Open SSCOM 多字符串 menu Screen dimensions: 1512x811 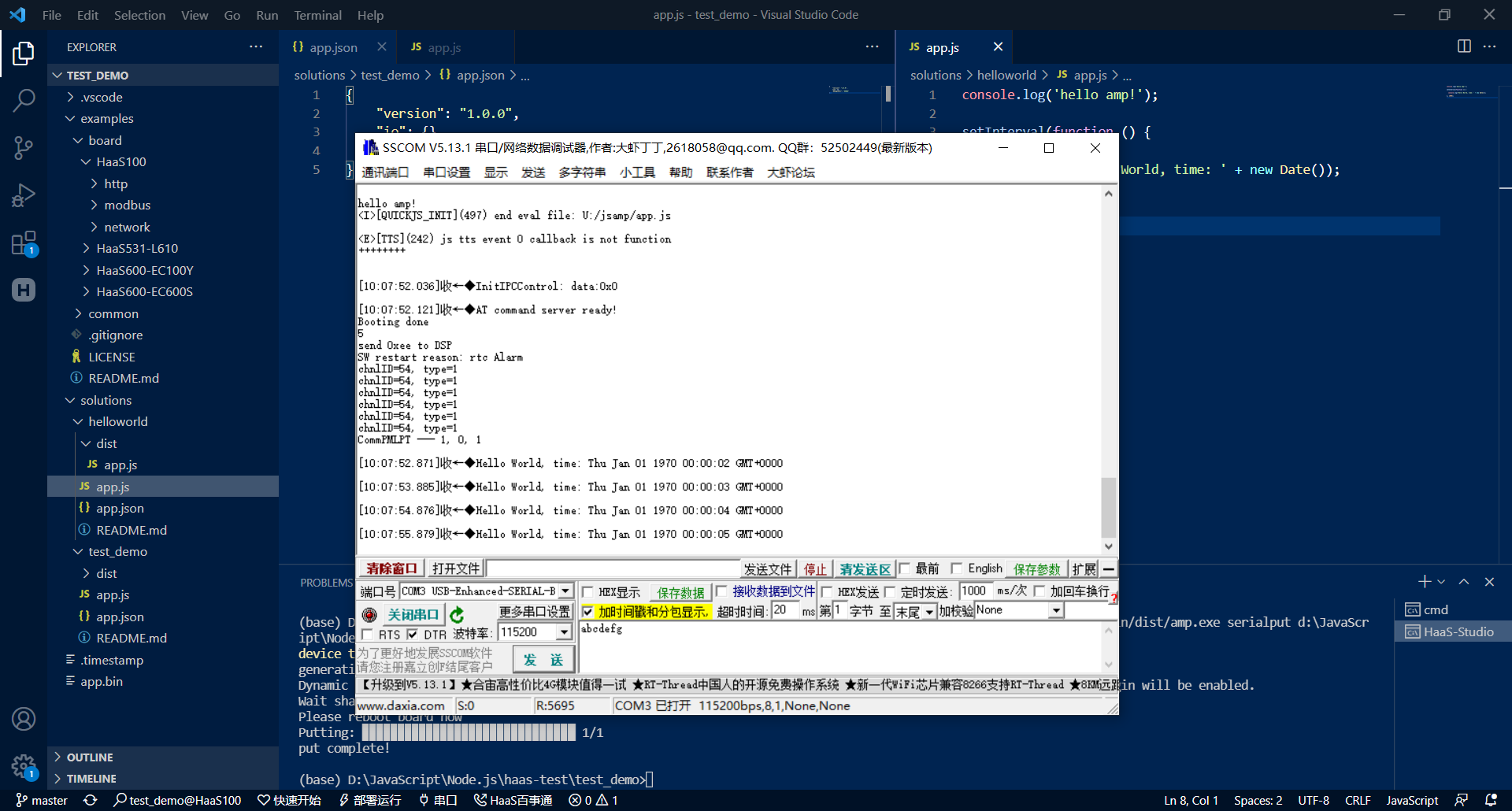tap(582, 172)
